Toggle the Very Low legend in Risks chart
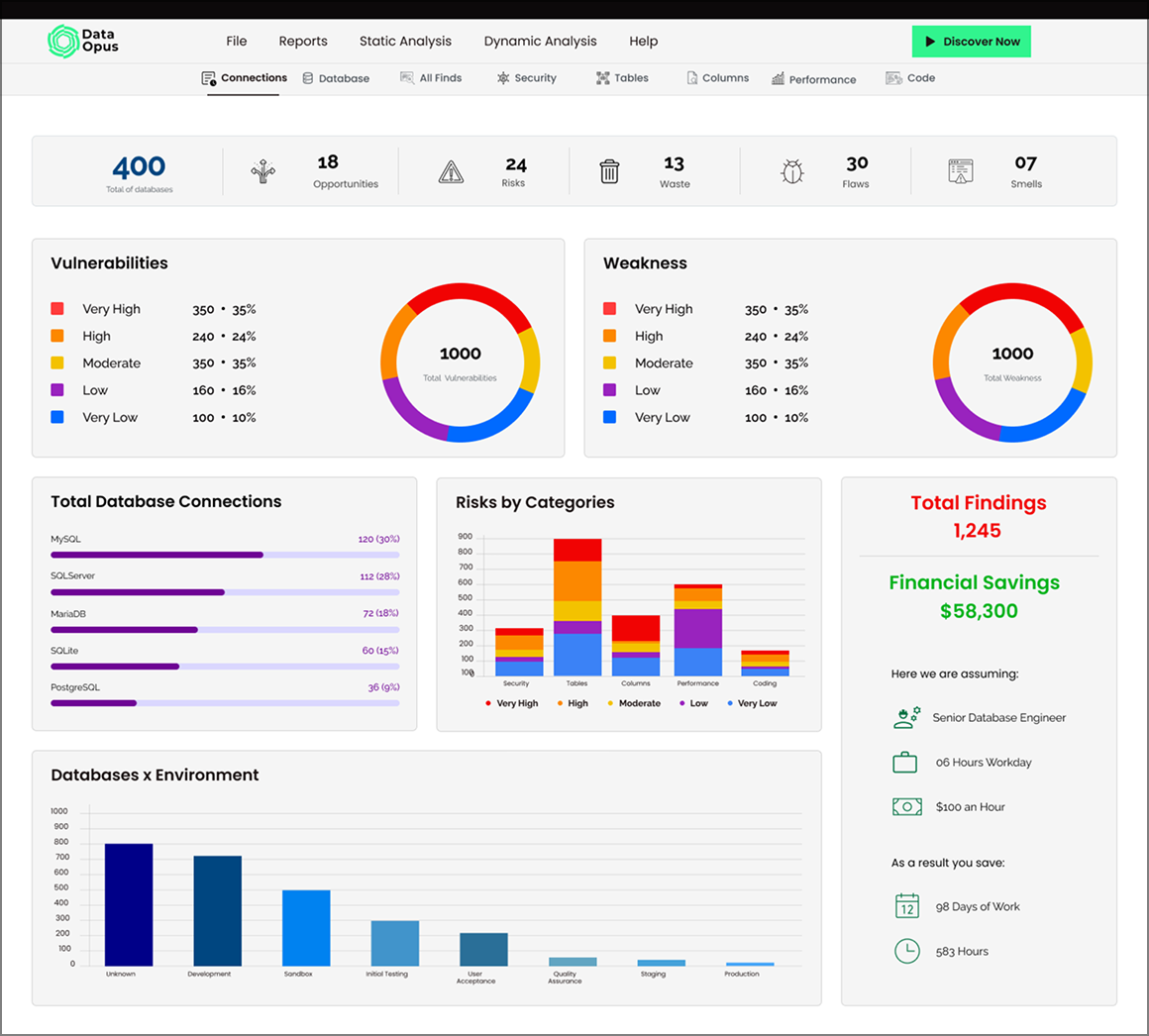The height and width of the screenshot is (1036, 1149). click(753, 703)
